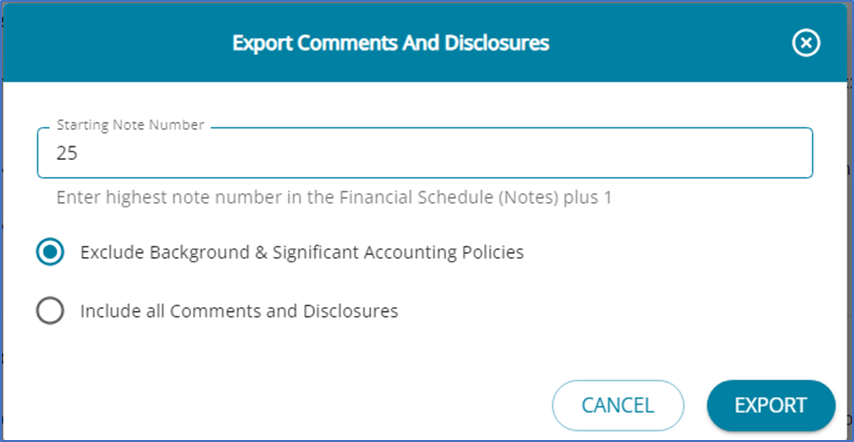Click the "Include all Comments and Disclosures" label text
Viewport: 854px width, 442px height.
point(239,311)
